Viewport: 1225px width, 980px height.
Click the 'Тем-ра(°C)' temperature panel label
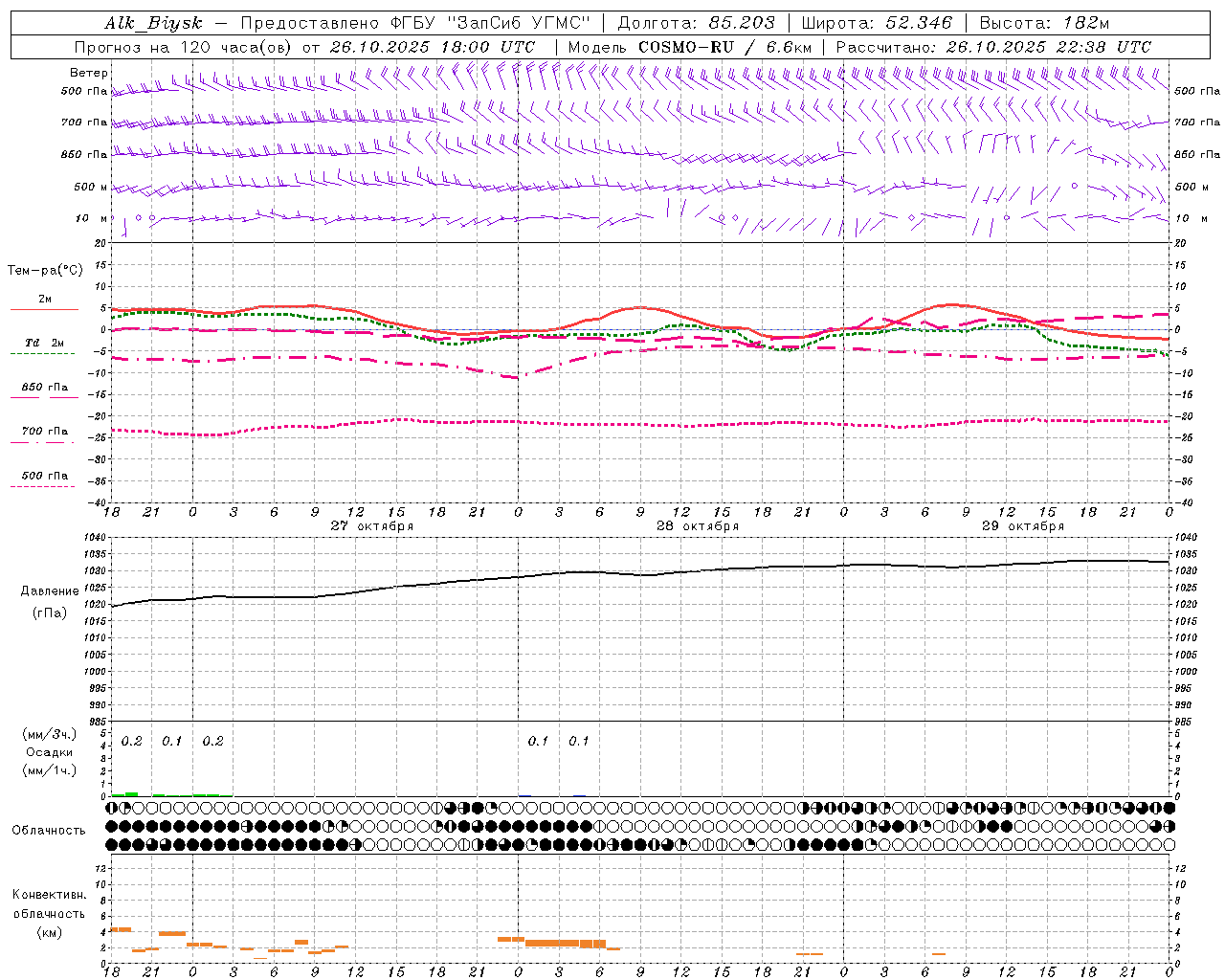pyautogui.click(x=45, y=271)
